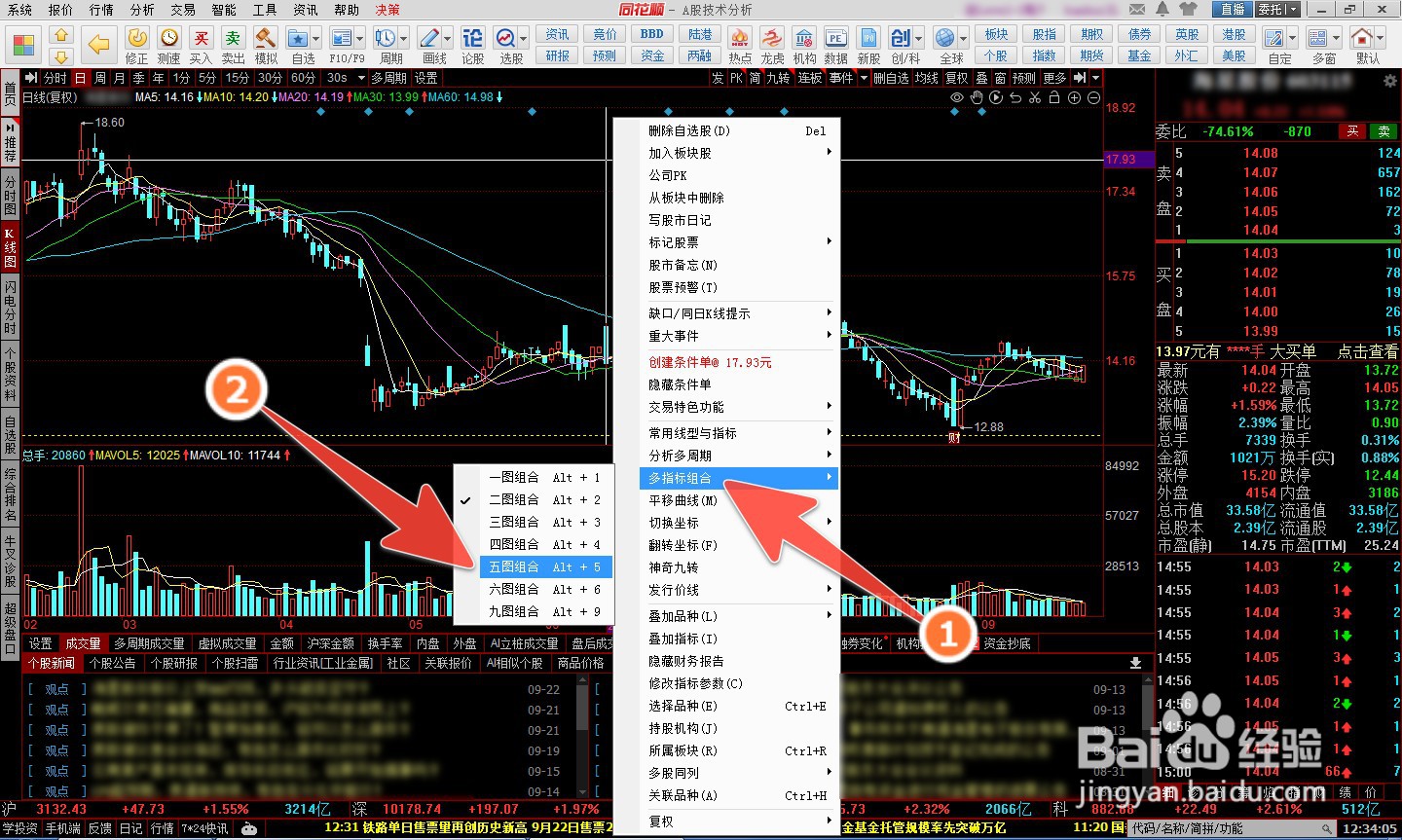Click the 全球 globe icon

(x=945, y=38)
